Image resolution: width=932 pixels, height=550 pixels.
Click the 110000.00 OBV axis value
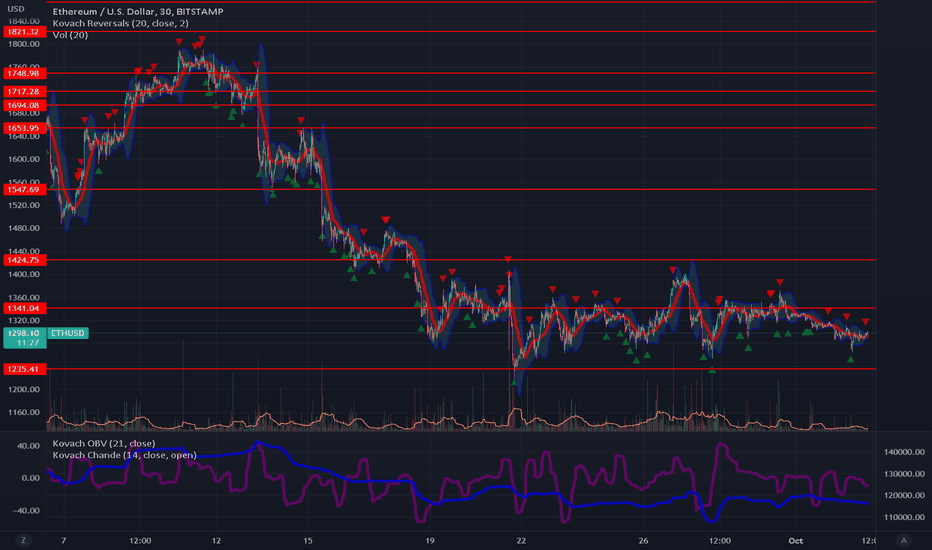(904, 517)
